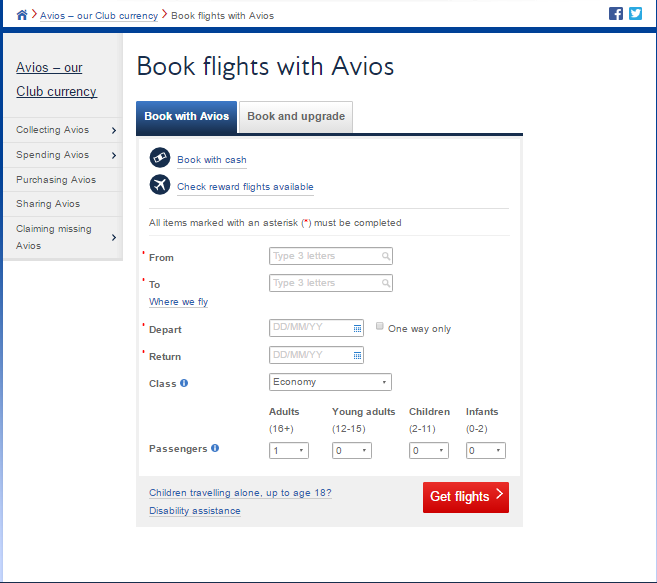This screenshot has width=657, height=583.
Task: Open the Depart date calendar icon
Action: pos(357,327)
